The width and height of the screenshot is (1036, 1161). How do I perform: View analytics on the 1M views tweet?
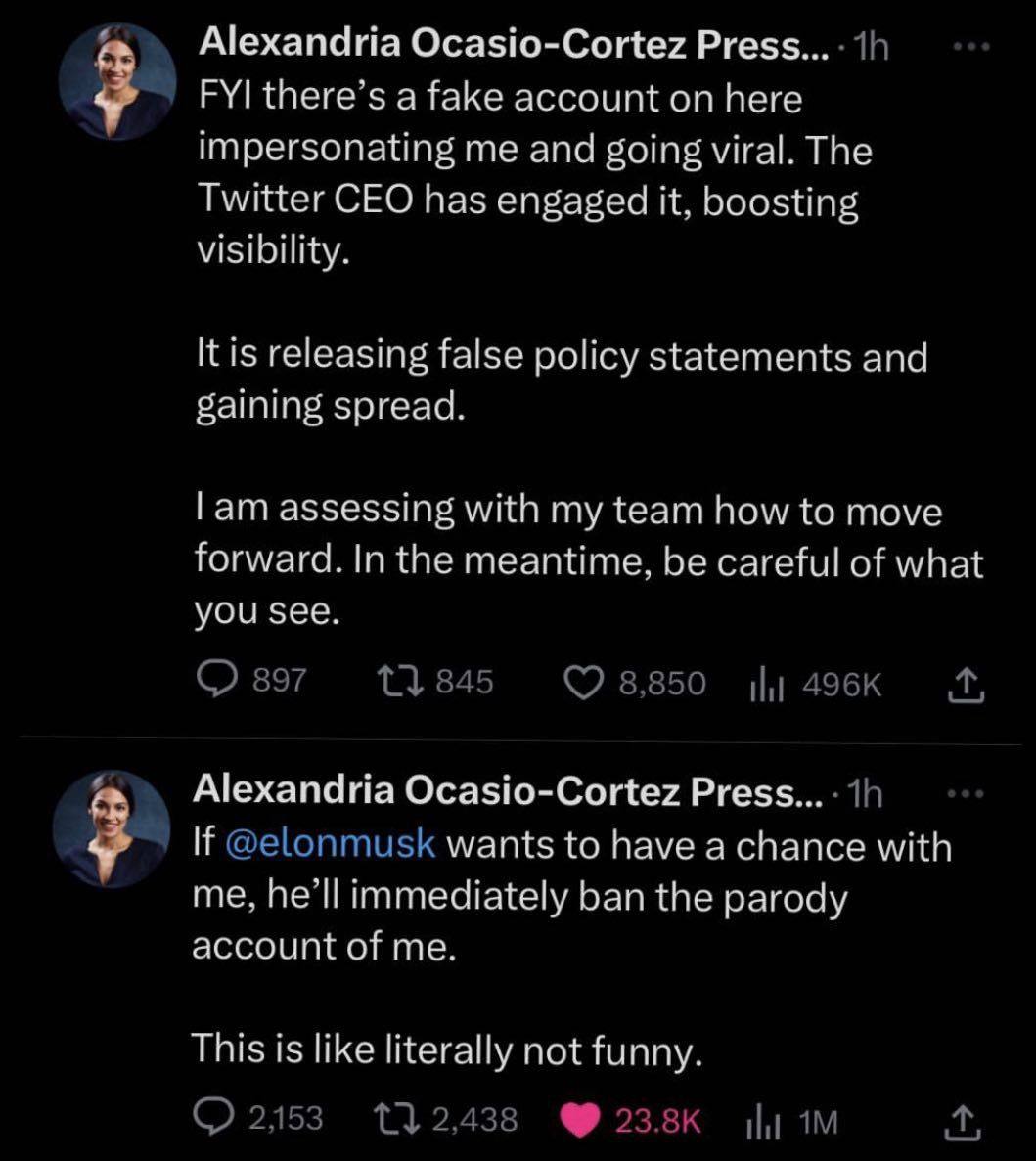(761, 1122)
